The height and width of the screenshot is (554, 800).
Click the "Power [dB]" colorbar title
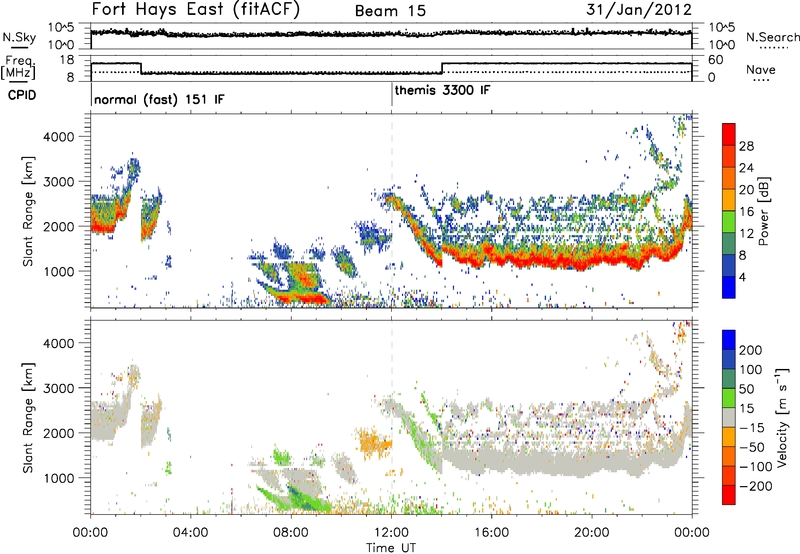pyautogui.click(x=763, y=211)
